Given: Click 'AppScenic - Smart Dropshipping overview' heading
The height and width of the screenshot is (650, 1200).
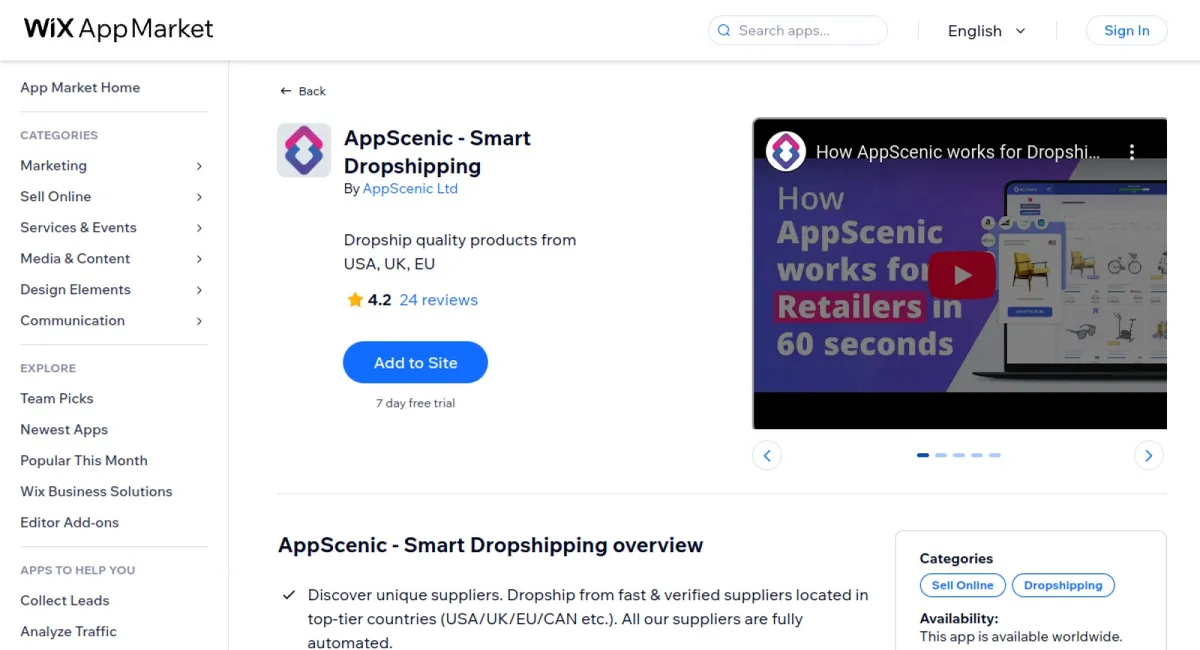Looking at the screenshot, I should (x=490, y=546).
